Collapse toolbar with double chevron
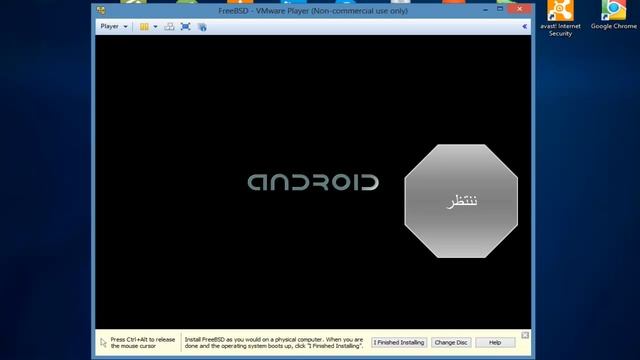This screenshot has height=360, width=640. [524, 27]
